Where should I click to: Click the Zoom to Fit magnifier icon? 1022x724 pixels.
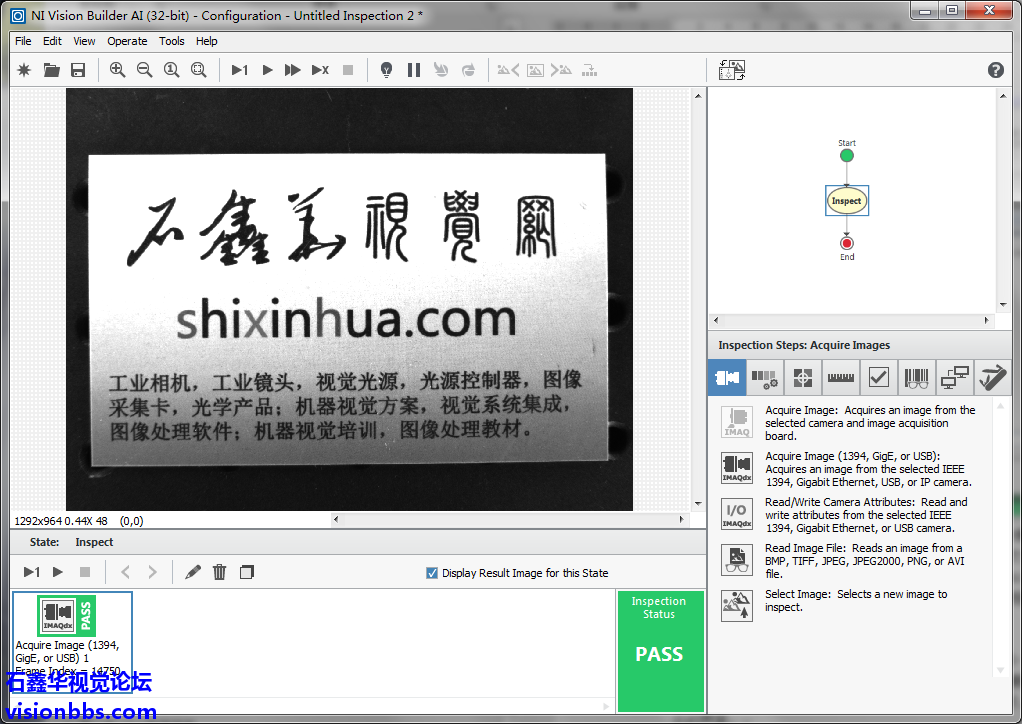[198, 70]
